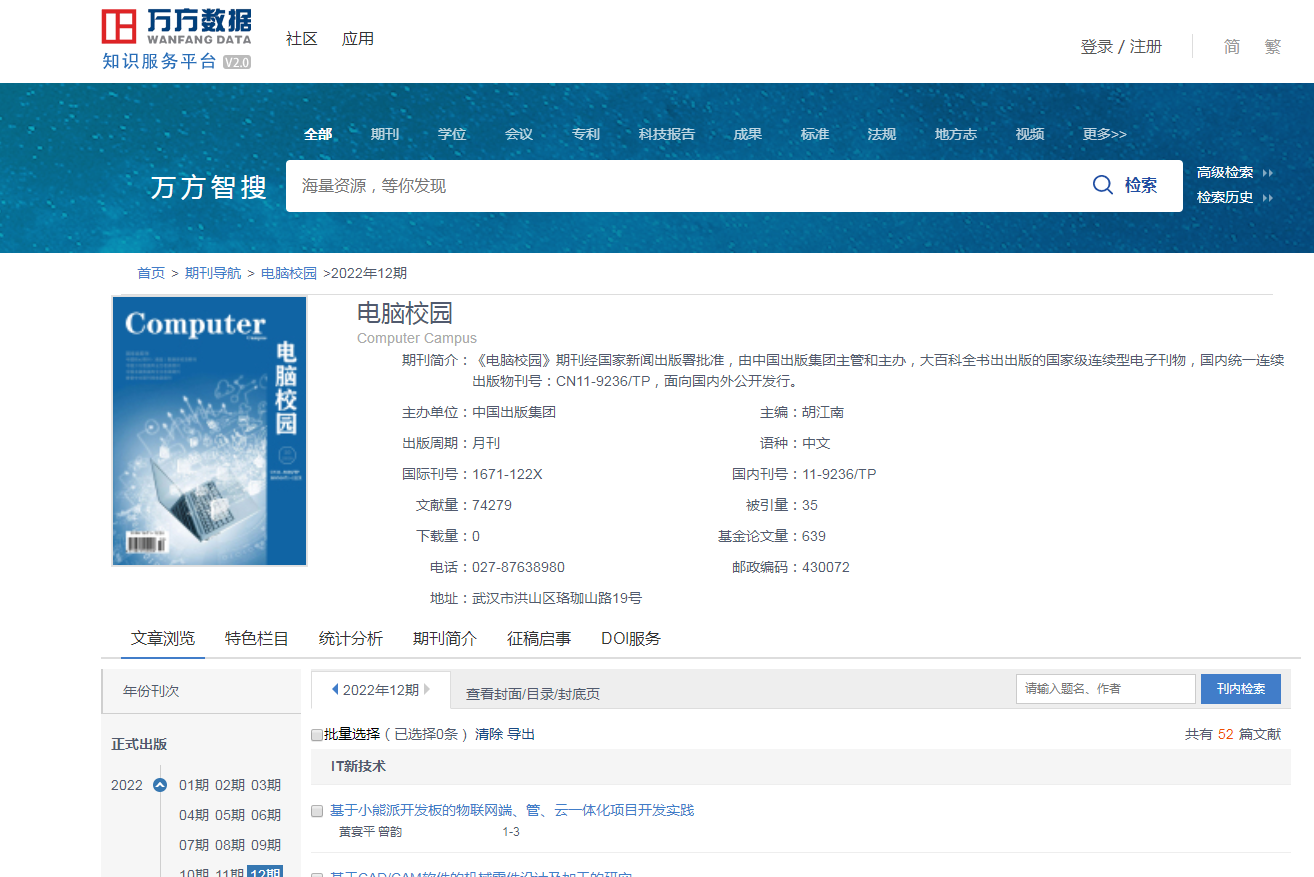Switch to 特色栏目 tab
Viewport: 1314px width, 877px height.
click(257, 638)
